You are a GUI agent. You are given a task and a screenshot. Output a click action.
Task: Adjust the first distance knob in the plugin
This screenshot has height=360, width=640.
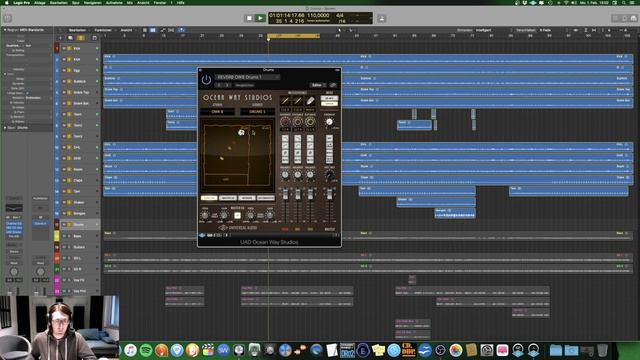coord(285,122)
